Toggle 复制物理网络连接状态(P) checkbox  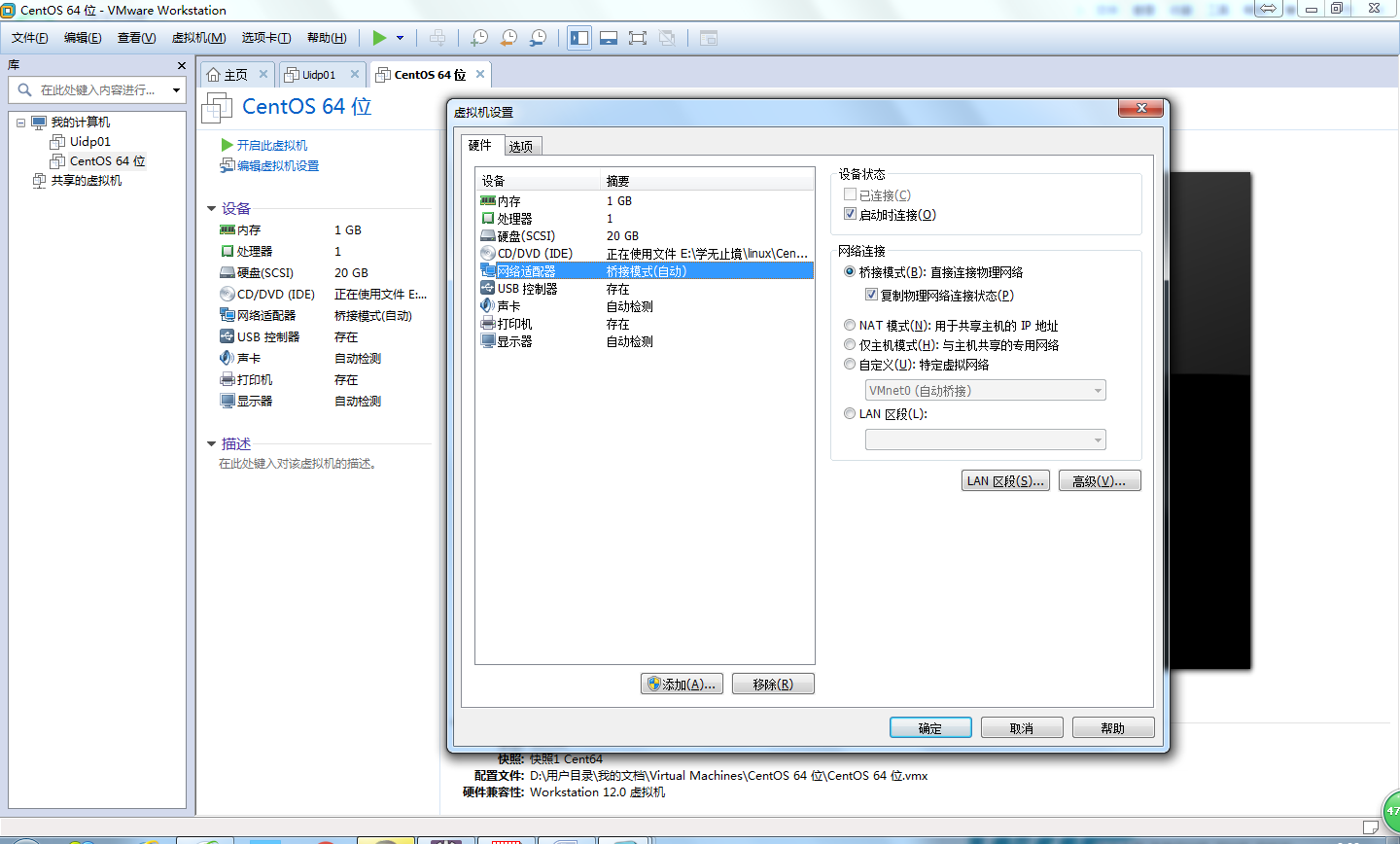[x=871, y=295]
